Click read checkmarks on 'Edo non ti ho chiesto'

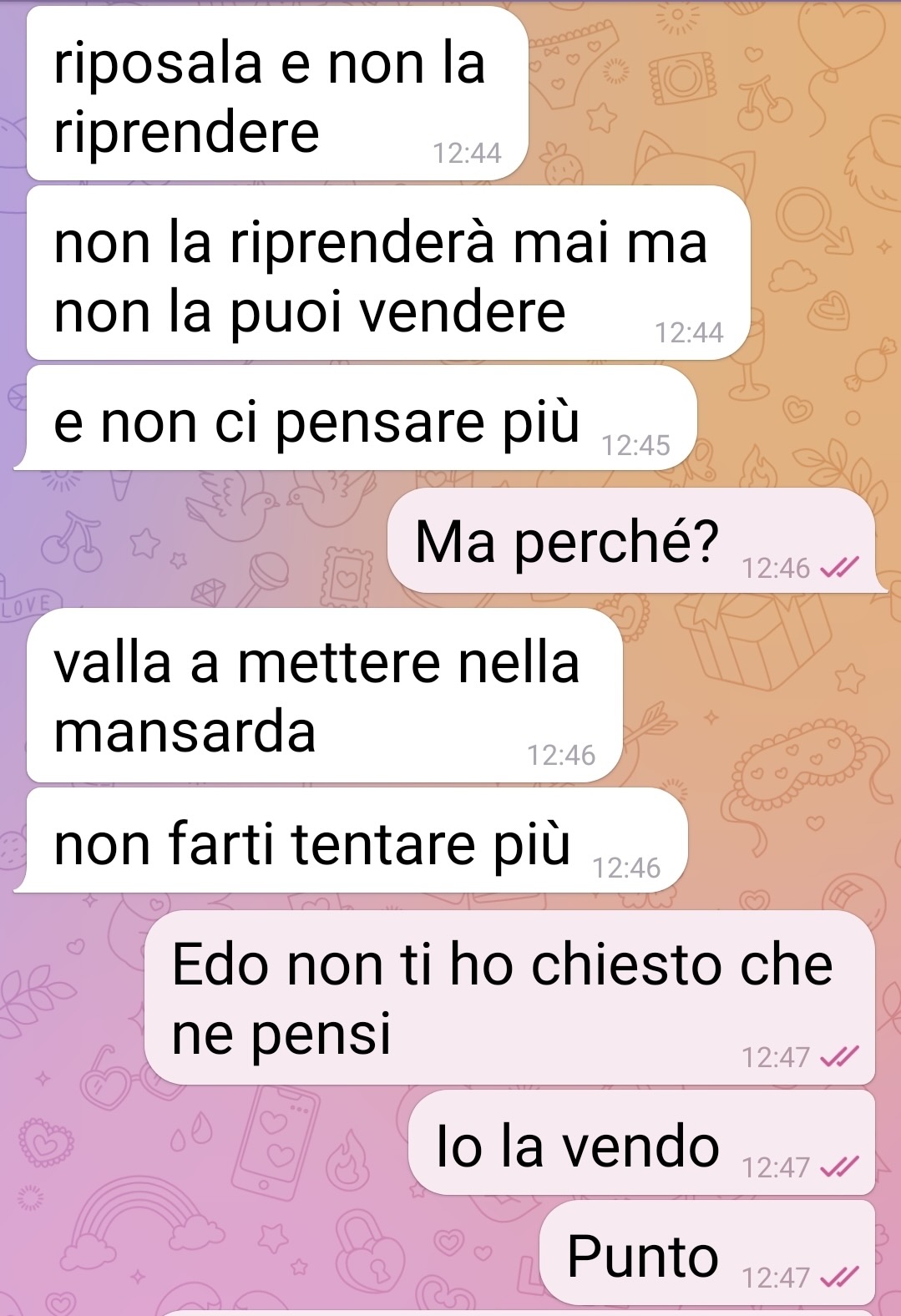click(838, 1057)
